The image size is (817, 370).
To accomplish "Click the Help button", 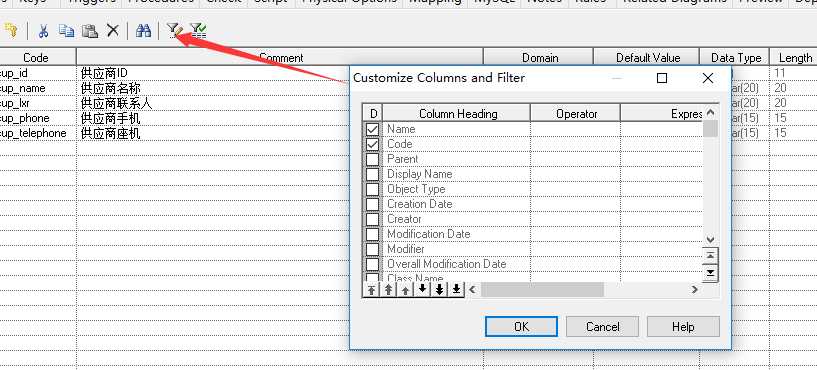I will pyautogui.click(x=683, y=327).
